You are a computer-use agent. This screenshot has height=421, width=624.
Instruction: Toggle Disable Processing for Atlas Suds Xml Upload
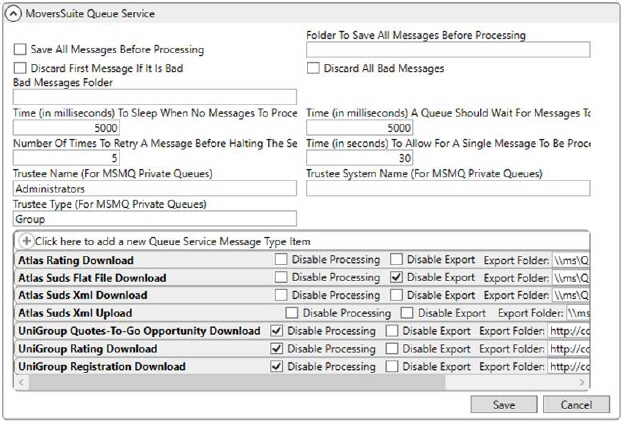(292, 313)
